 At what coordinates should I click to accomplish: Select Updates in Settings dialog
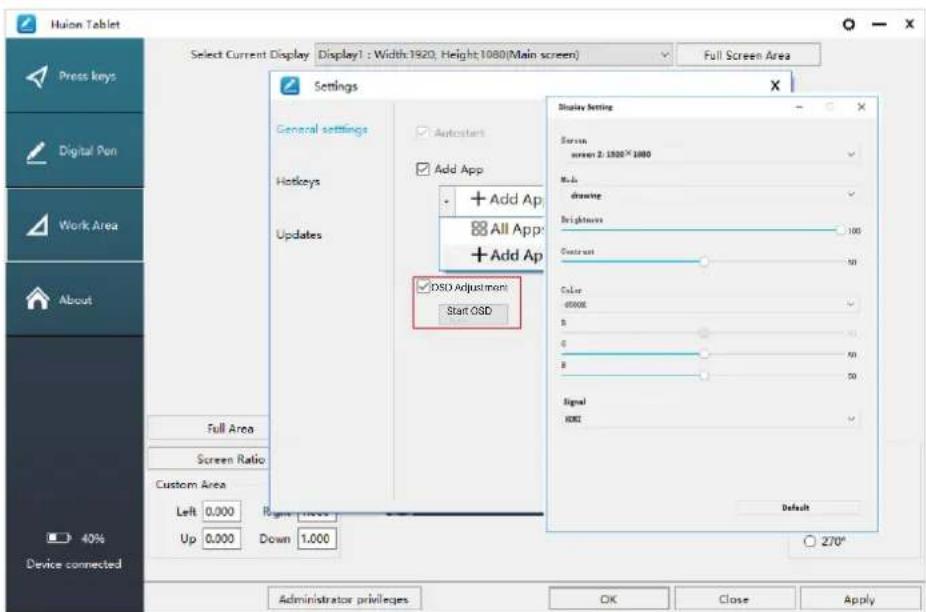(x=299, y=235)
